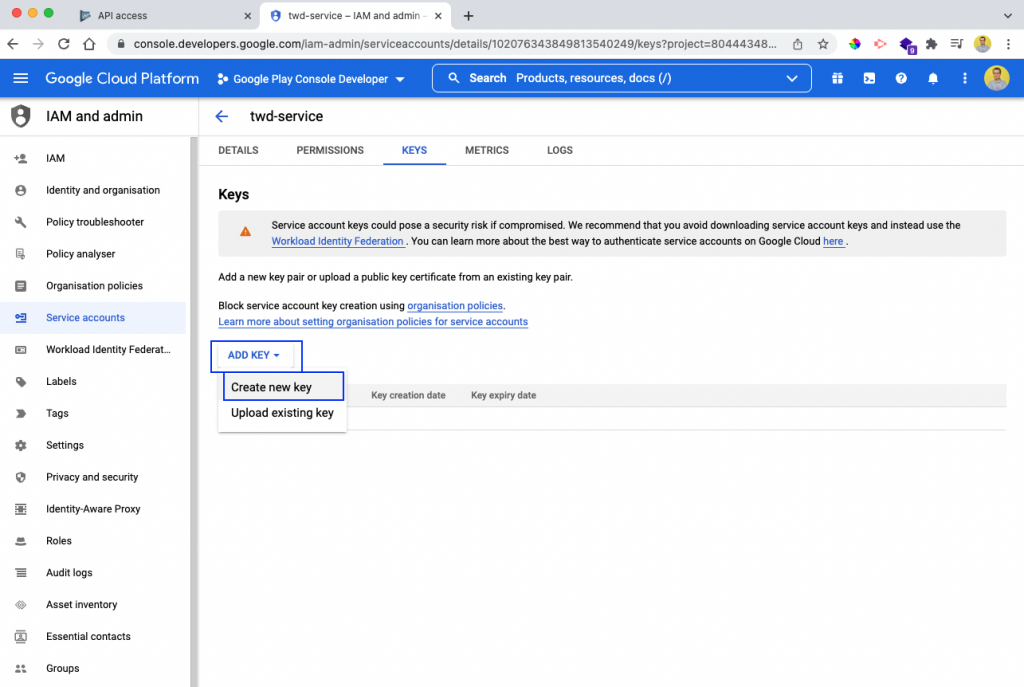Open Workload Identity Federation in the sidebar
1024x687 pixels.
[x=93, y=349]
